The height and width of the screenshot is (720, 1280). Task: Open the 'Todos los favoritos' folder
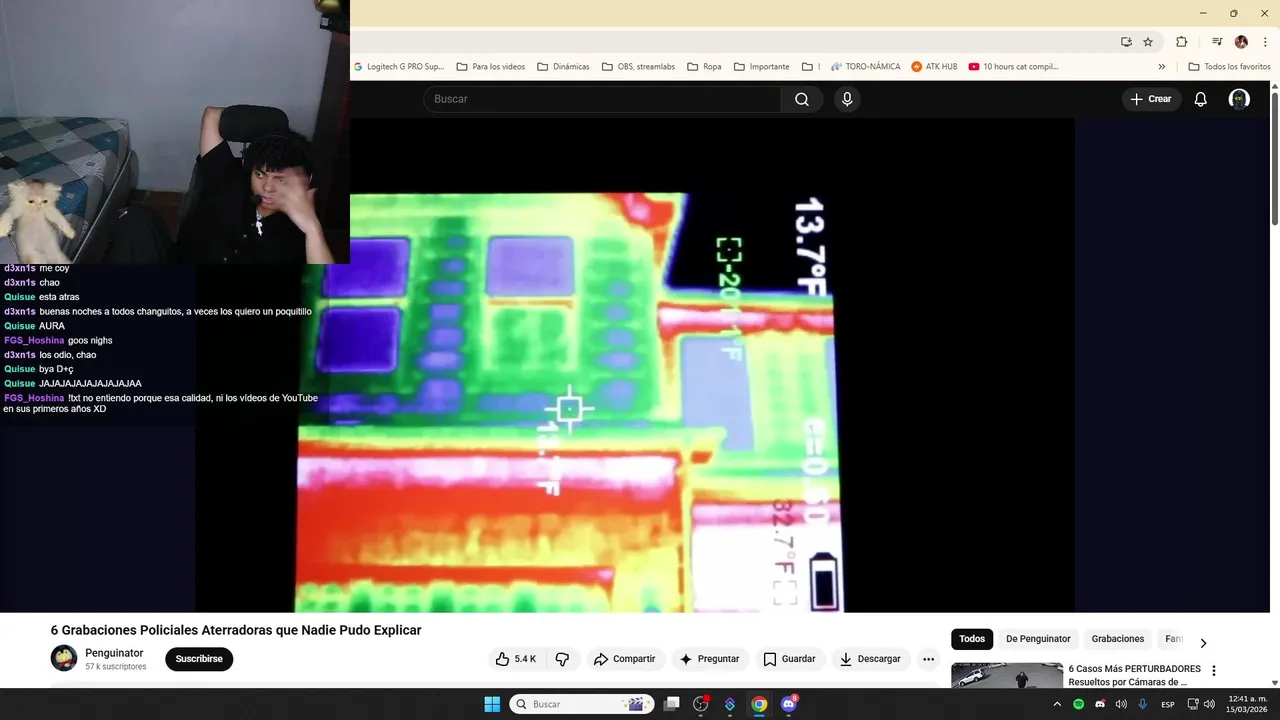point(1229,67)
